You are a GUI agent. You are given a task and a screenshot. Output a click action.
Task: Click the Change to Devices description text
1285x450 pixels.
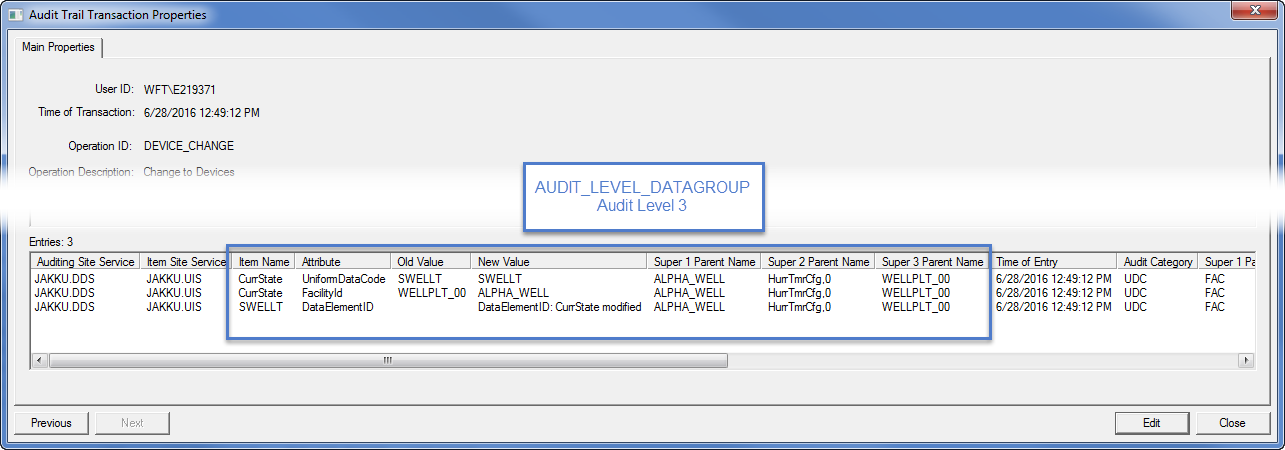point(189,172)
